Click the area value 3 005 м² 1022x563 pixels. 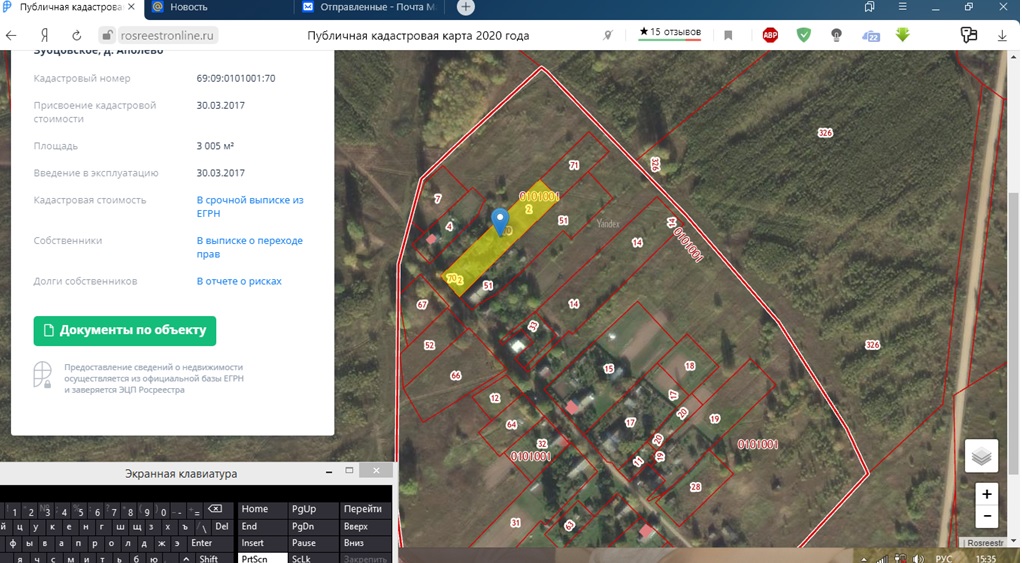coord(215,146)
